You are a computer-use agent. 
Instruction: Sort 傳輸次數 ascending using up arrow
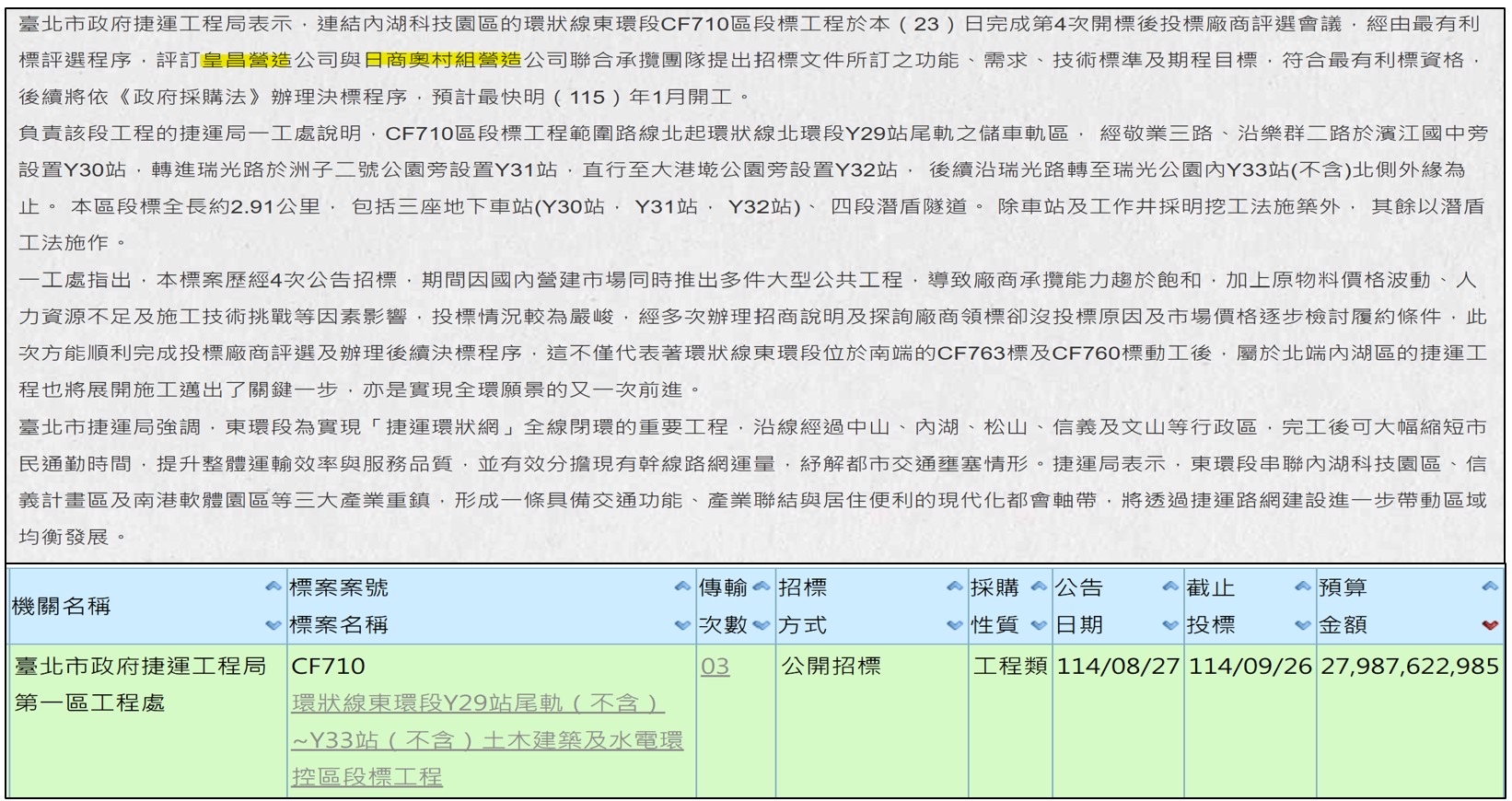coord(761,586)
